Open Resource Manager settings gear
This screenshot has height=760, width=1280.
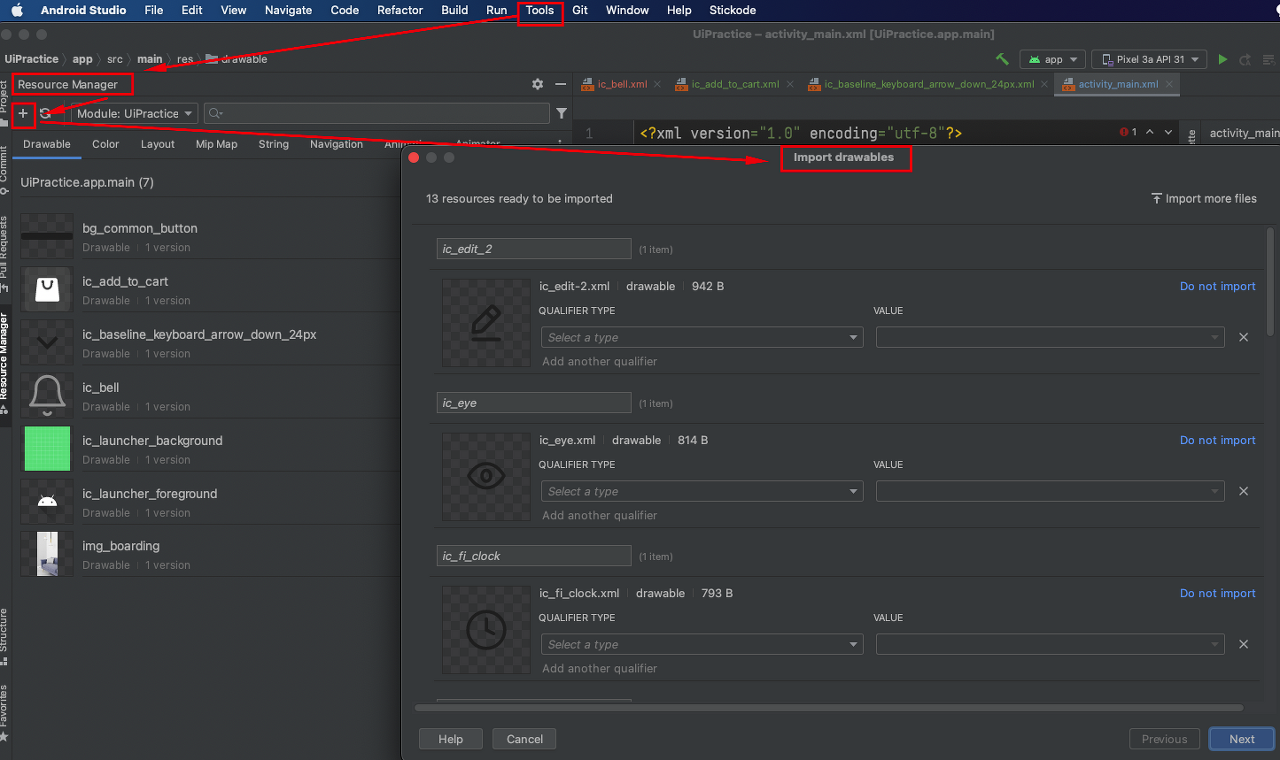point(537,84)
